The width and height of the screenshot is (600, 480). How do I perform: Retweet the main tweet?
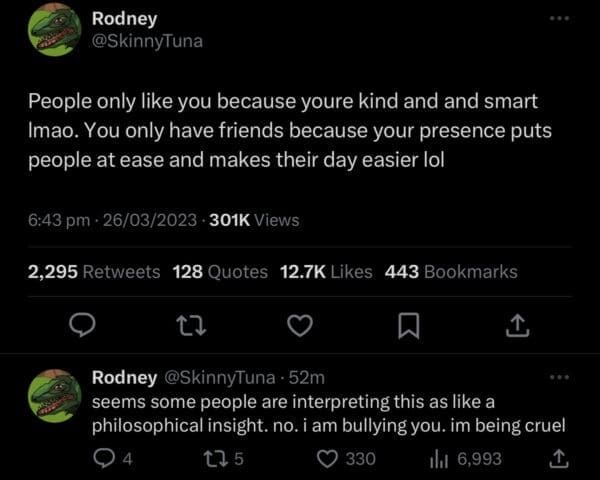click(x=189, y=322)
